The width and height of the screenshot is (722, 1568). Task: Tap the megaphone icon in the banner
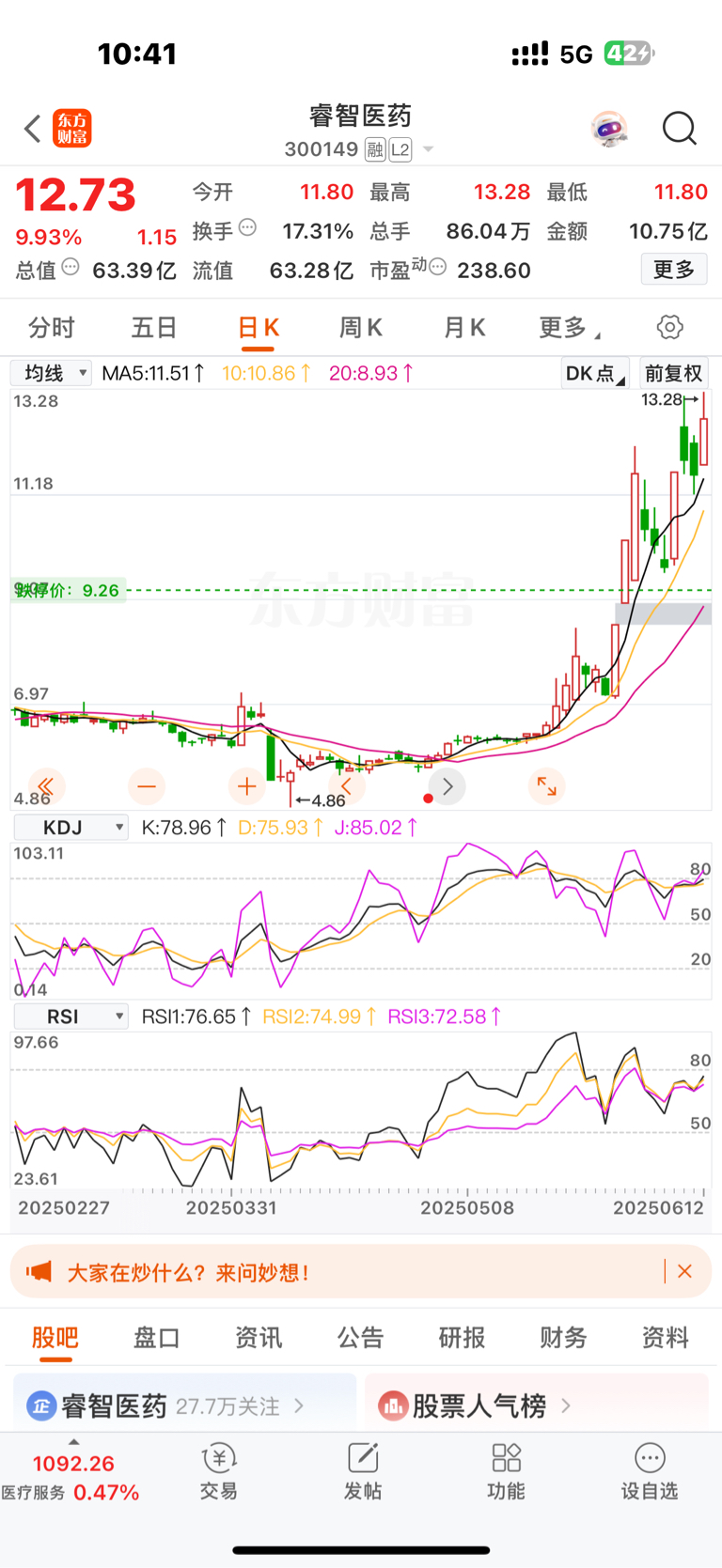tap(39, 1272)
